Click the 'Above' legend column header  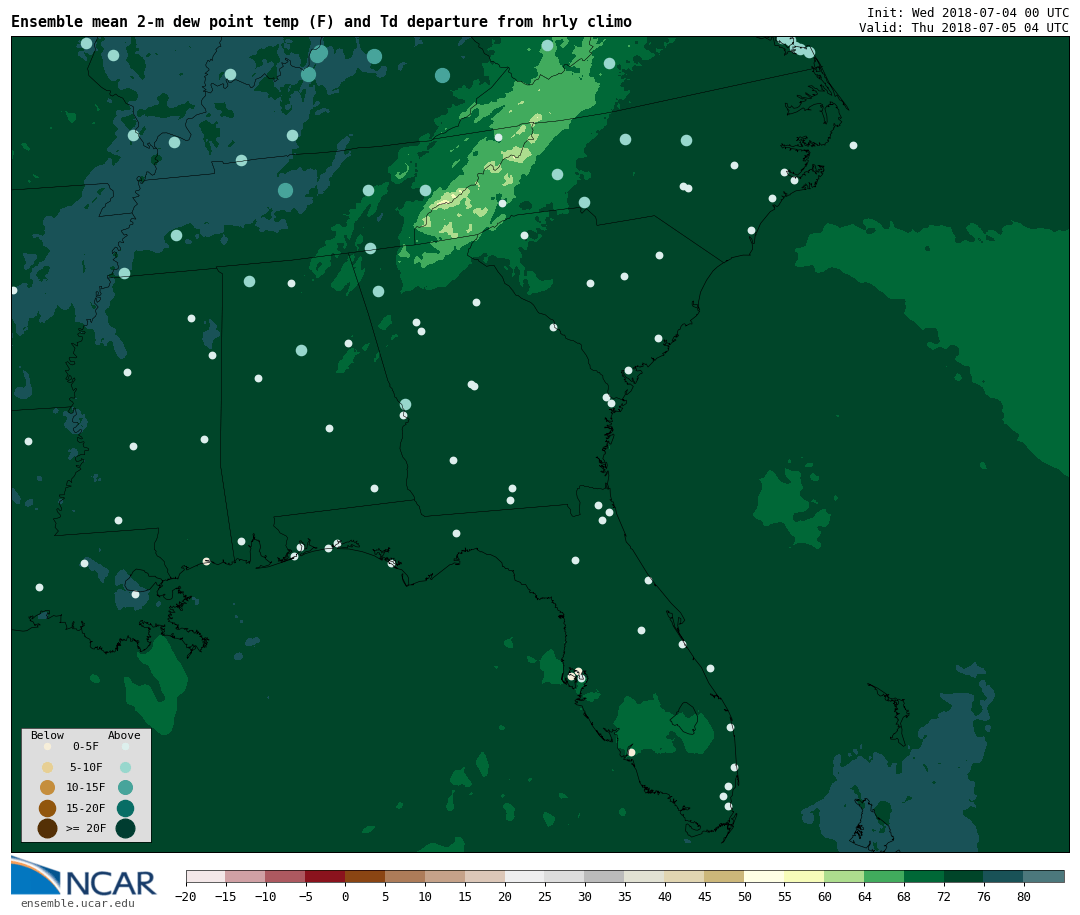click(x=124, y=735)
